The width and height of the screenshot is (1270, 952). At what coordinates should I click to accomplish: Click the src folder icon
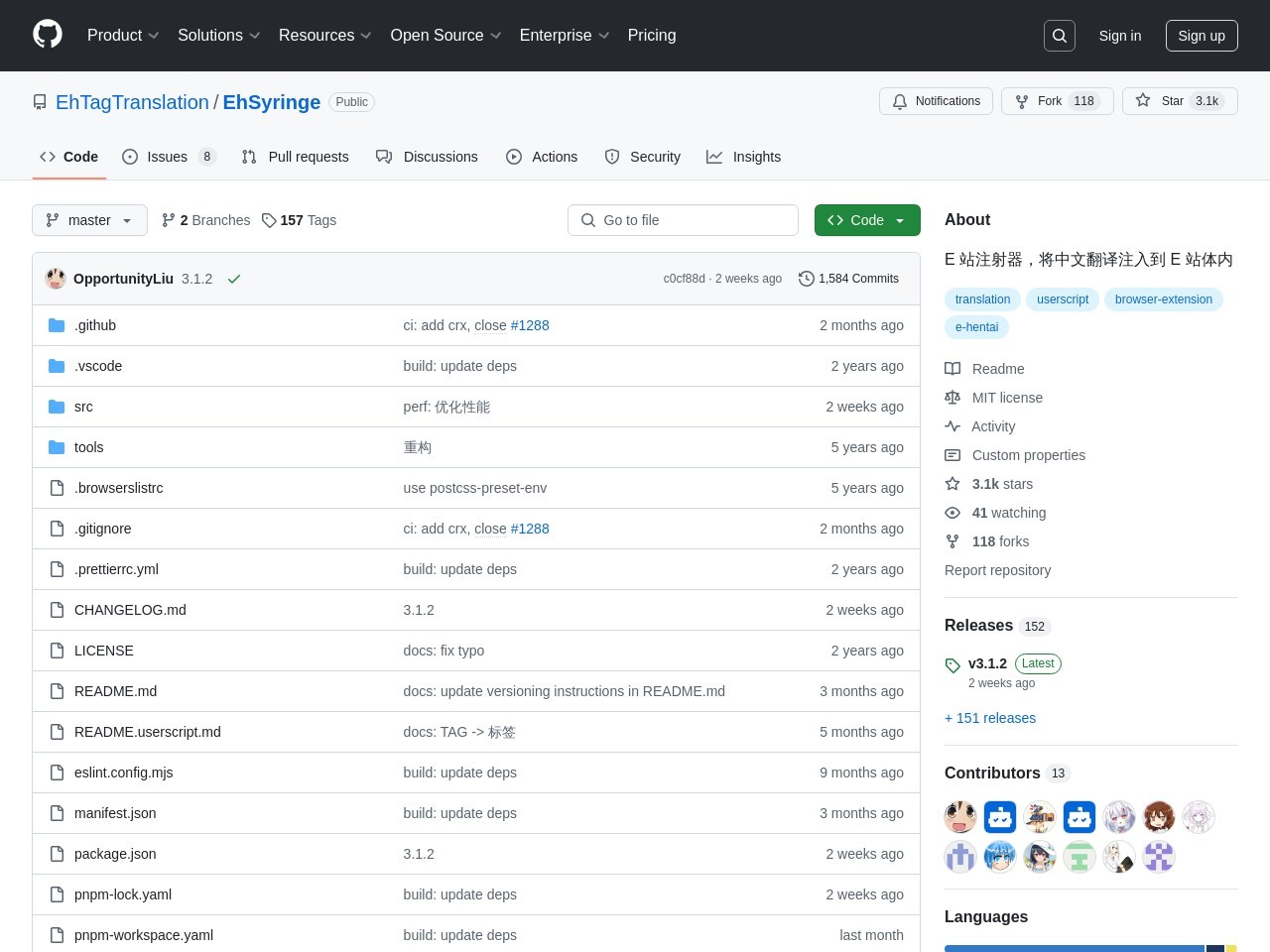tap(57, 407)
